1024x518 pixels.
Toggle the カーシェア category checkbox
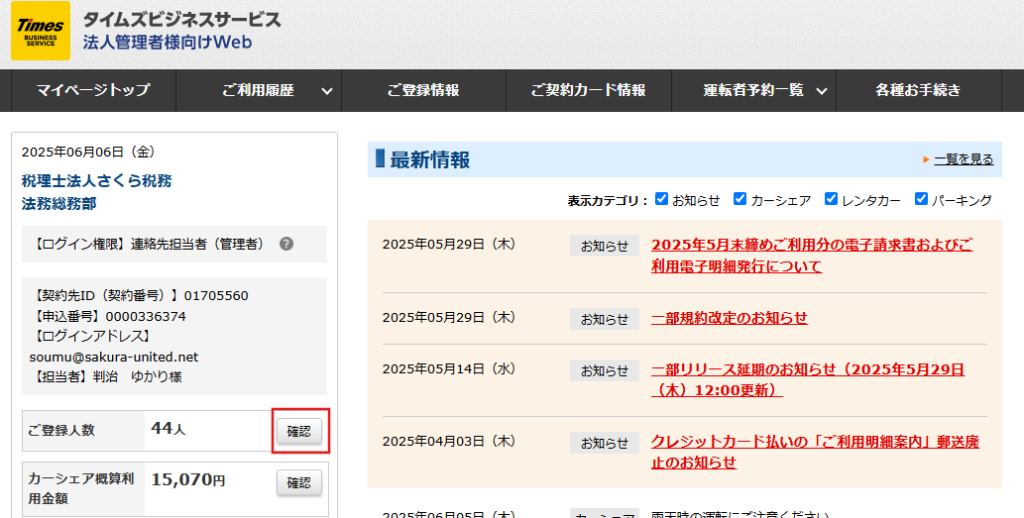[x=740, y=199]
